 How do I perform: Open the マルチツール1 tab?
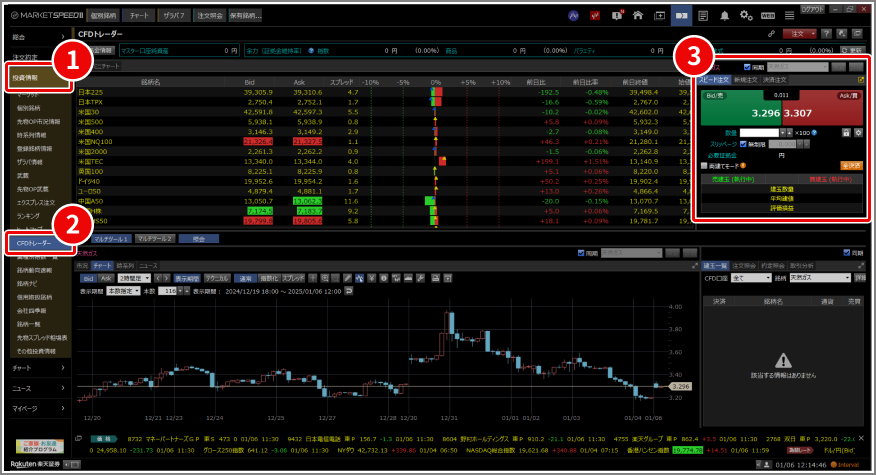point(111,239)
